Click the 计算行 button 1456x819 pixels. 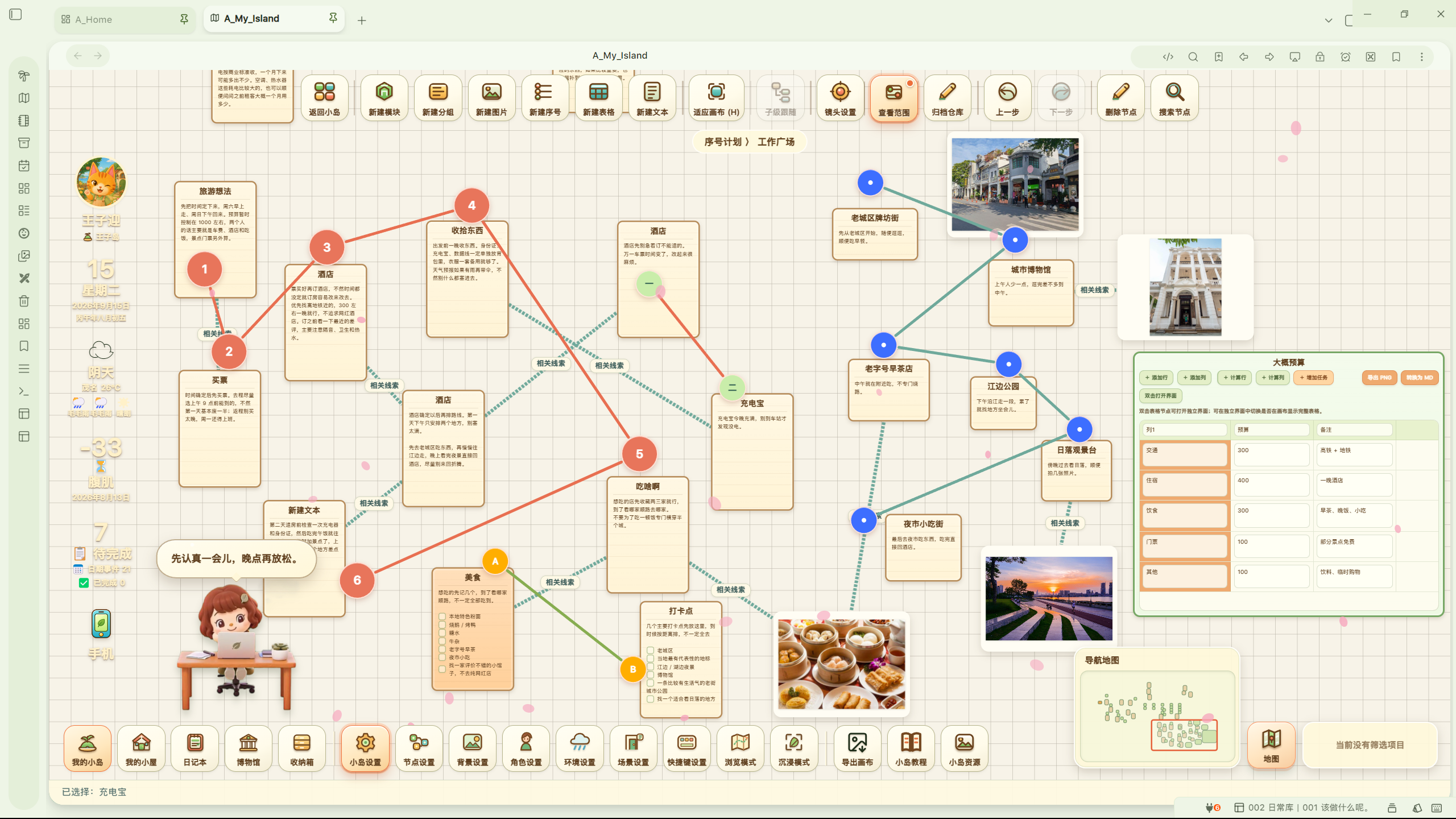(1234, 378)
